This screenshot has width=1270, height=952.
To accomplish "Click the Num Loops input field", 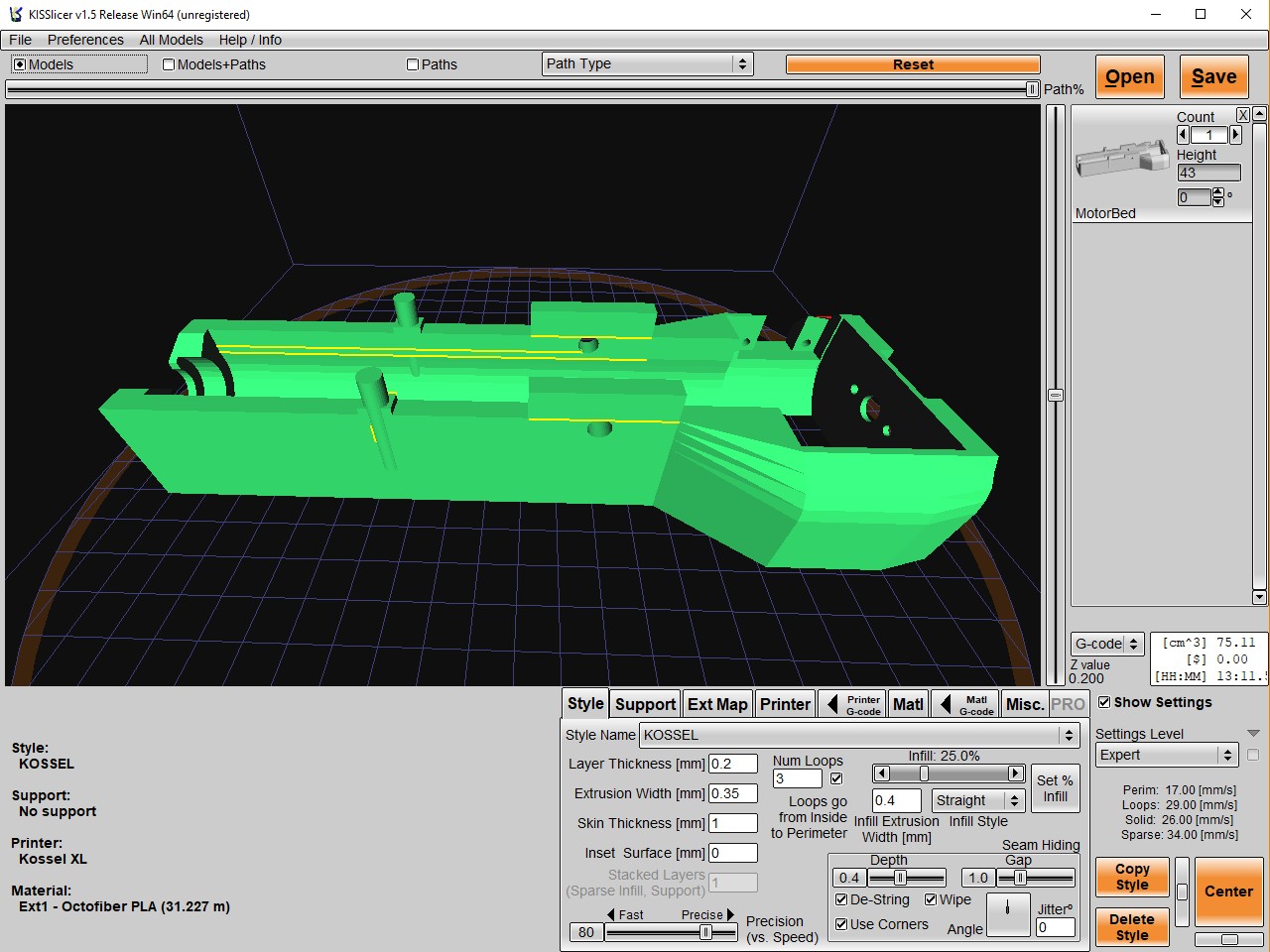I will point(798,778).
